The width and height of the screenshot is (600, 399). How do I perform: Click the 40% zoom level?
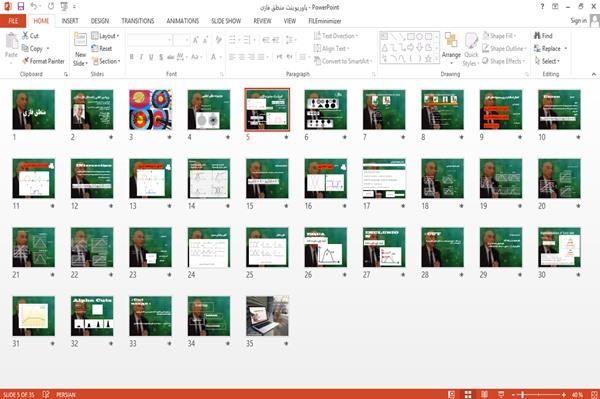click(577, 394)
